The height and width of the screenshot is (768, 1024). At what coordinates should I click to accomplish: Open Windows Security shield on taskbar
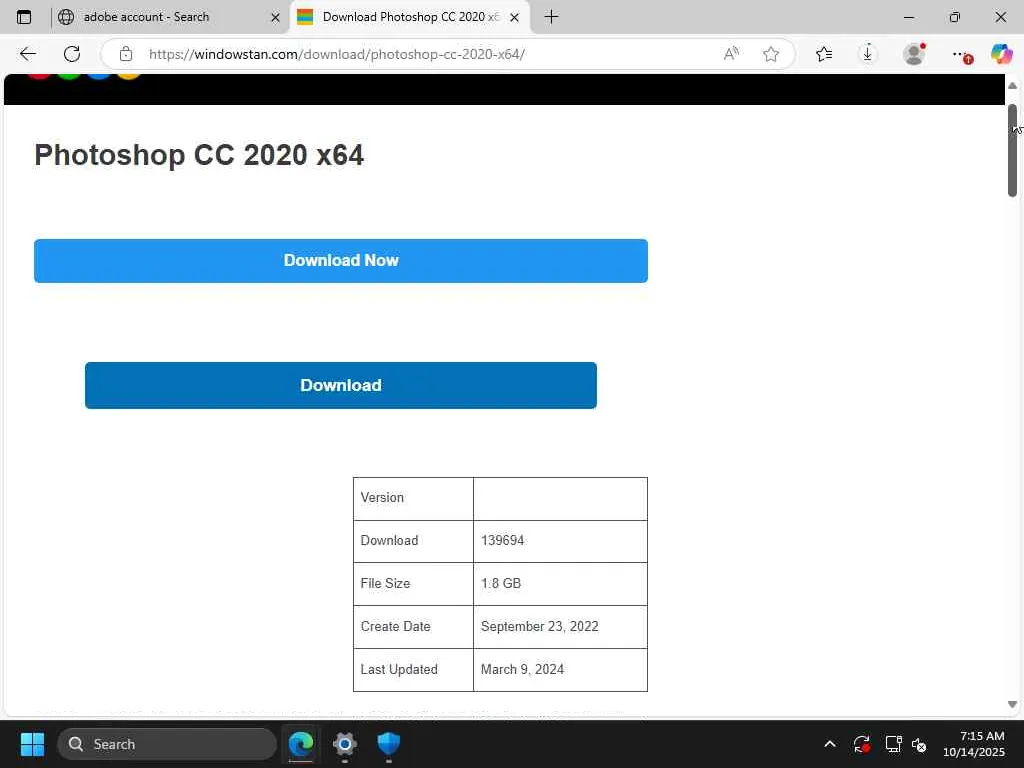(389, 744)
